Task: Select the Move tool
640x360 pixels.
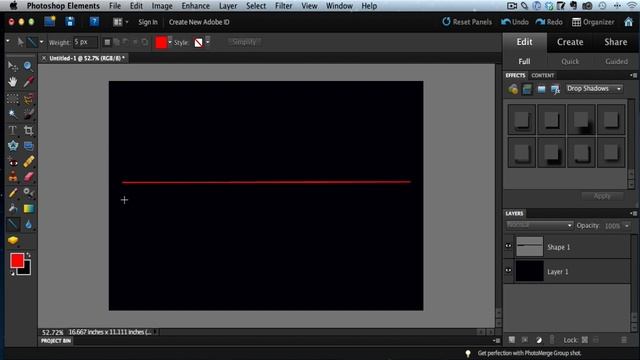Action: 13,66
